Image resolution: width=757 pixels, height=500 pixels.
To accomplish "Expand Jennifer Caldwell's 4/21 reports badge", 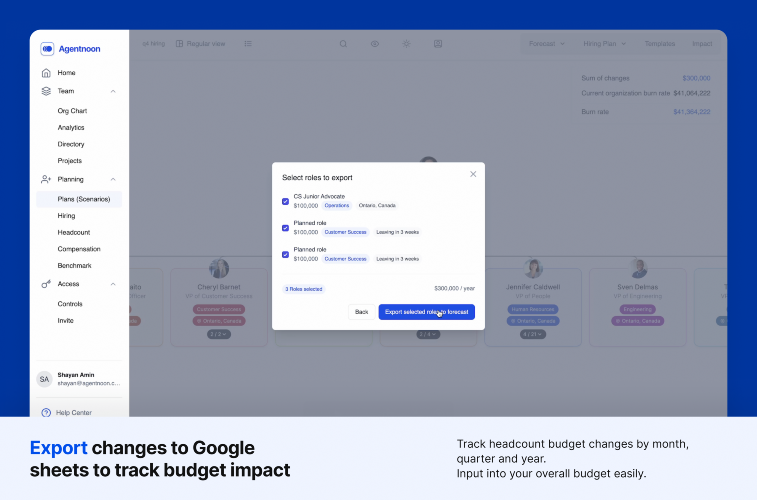I will [533, 334].
